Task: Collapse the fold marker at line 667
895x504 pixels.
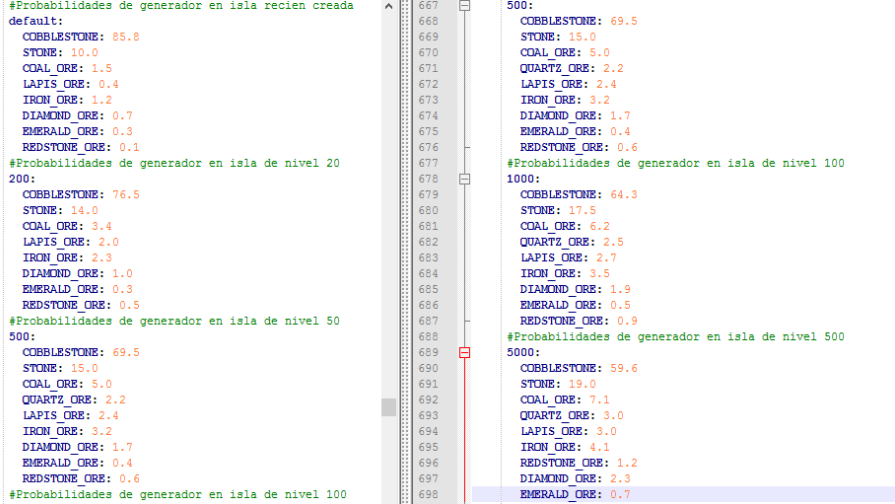Action: click(464, 5)
